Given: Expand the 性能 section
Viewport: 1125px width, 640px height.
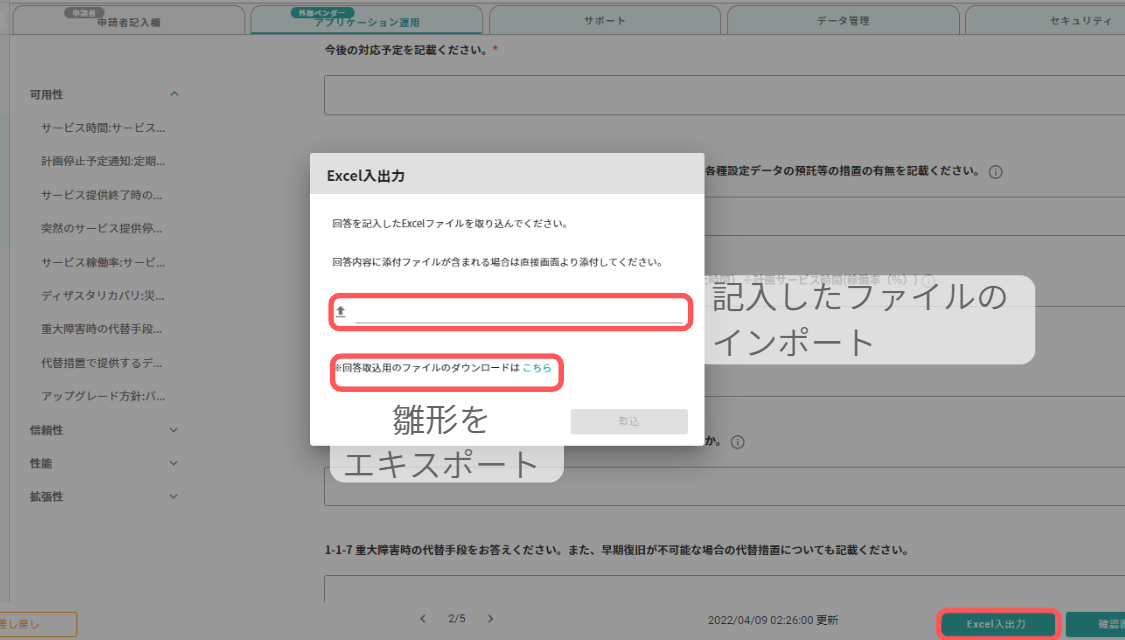Looking at the screenshot, I should click(x=173, y=462).
